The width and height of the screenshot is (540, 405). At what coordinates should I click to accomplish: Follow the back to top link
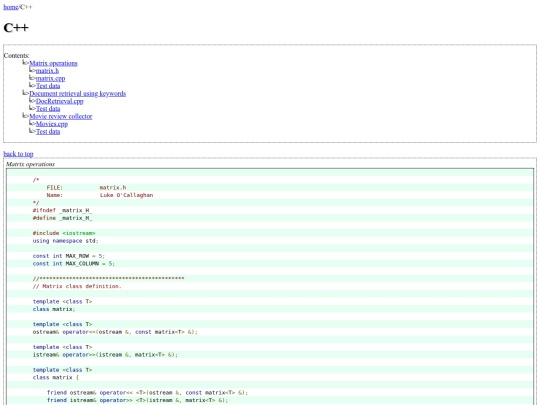click(x=18, y=154)
